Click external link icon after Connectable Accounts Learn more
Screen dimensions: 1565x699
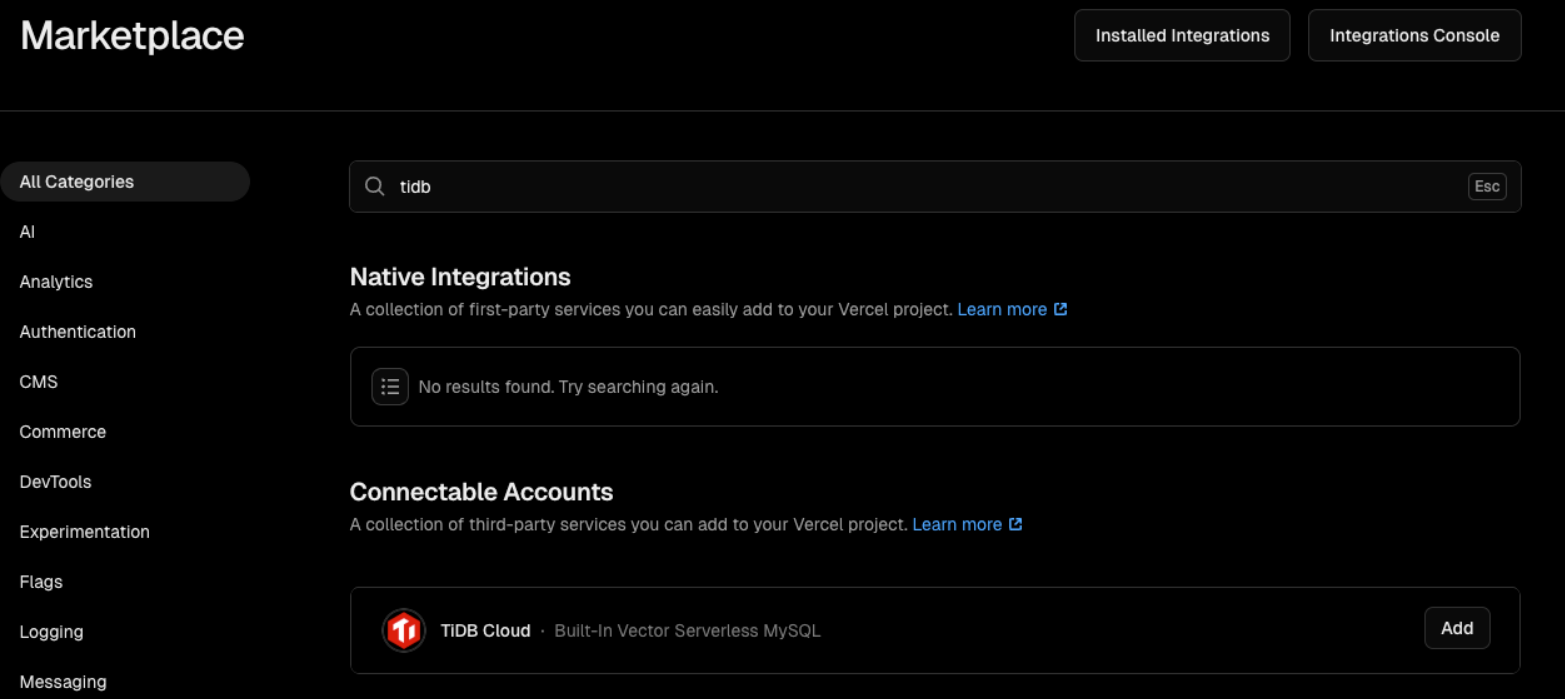click(1016, 524)
